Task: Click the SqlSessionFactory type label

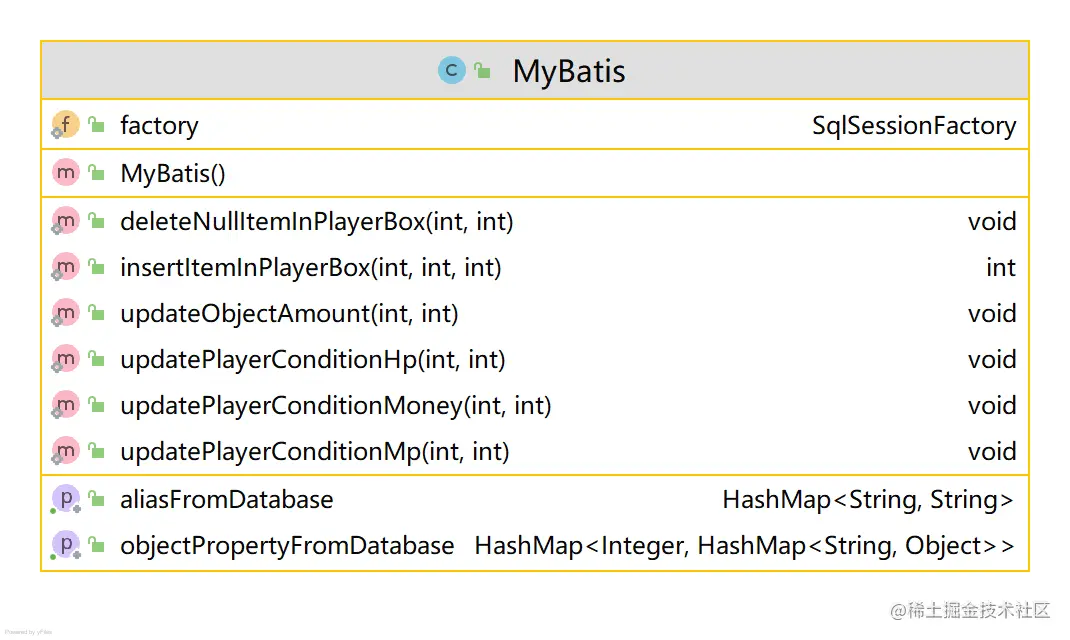Action: click(914, 126)
